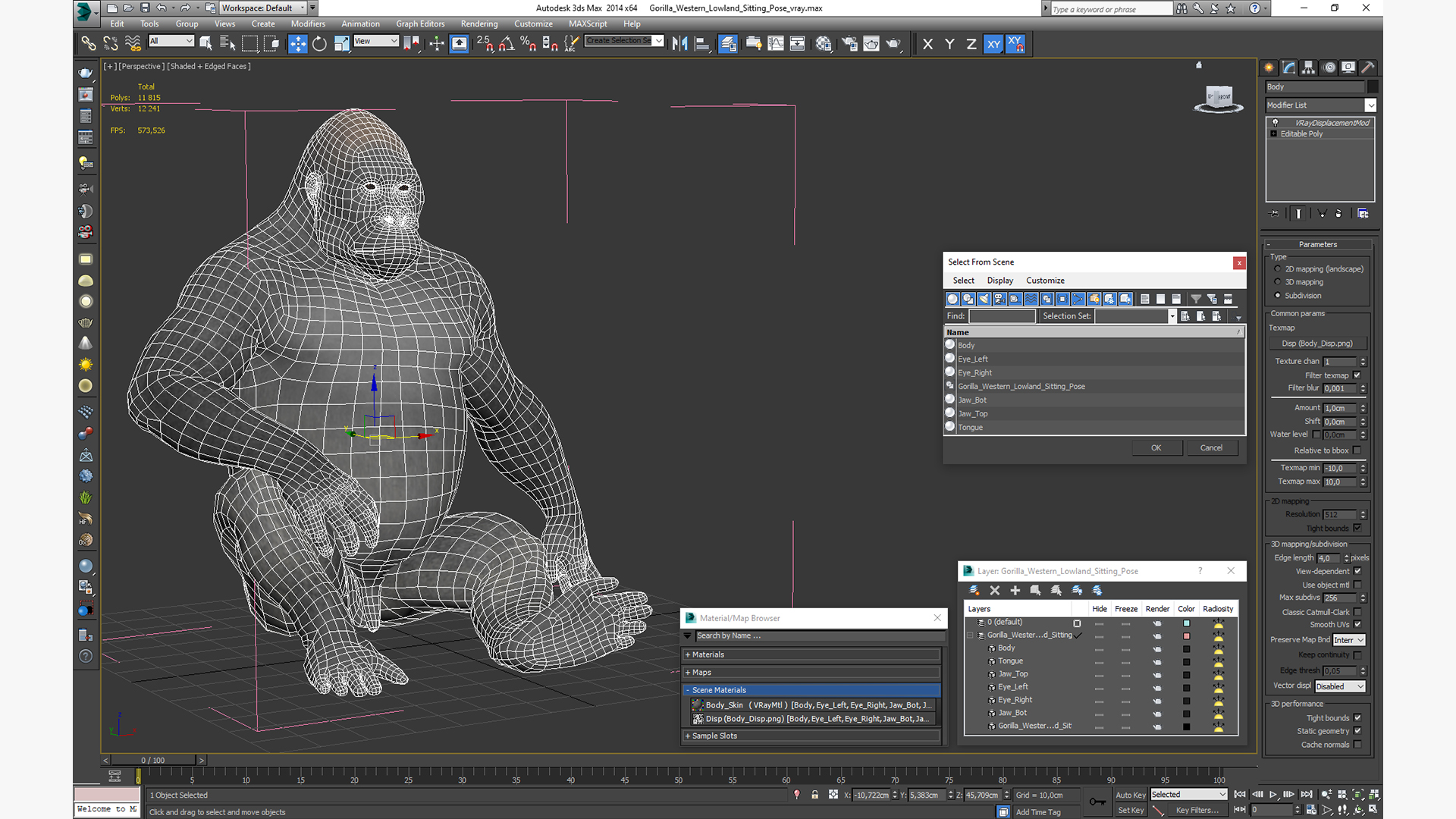
Task: Click the ViewCube in the viewport
Action: 1218,99
